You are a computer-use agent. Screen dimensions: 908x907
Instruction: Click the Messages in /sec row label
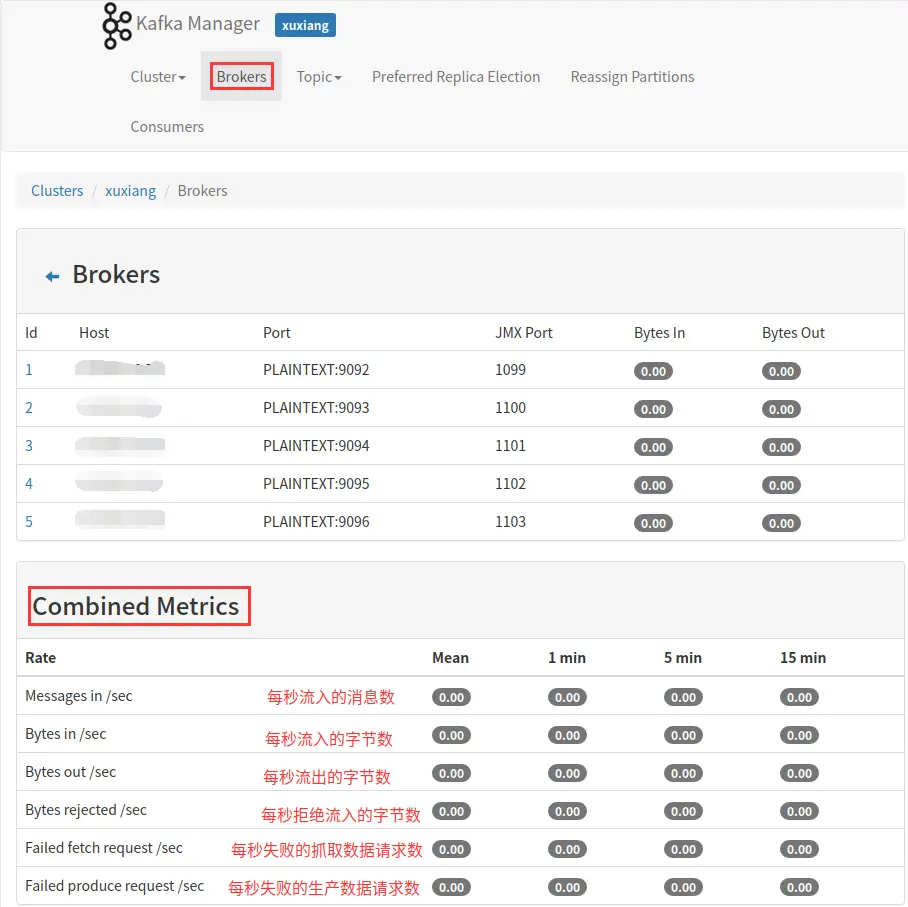pos(79,696)
